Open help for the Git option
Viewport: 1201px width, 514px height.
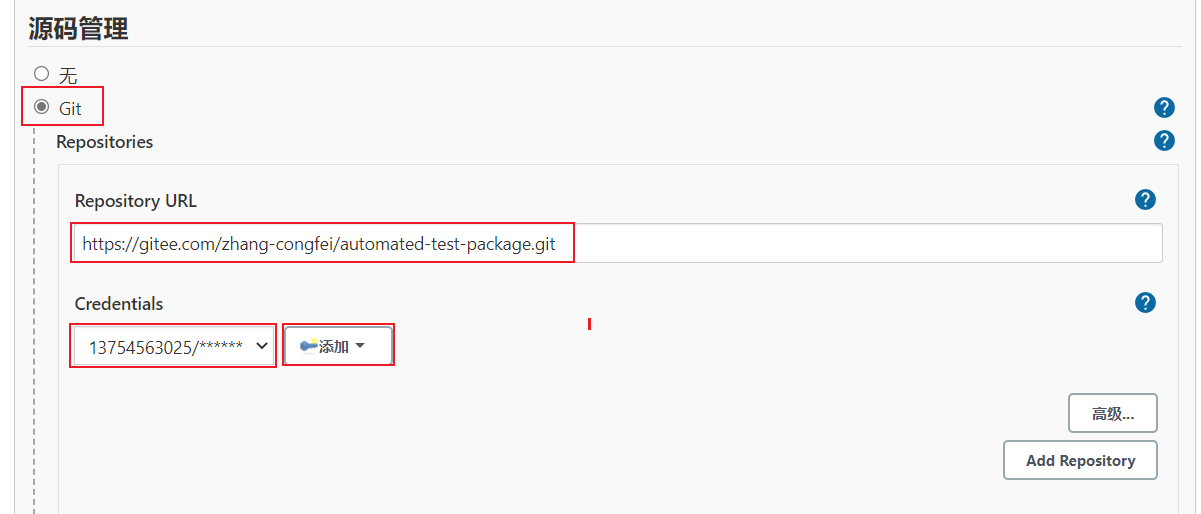pyautogui.click(x=1164, y=107)
